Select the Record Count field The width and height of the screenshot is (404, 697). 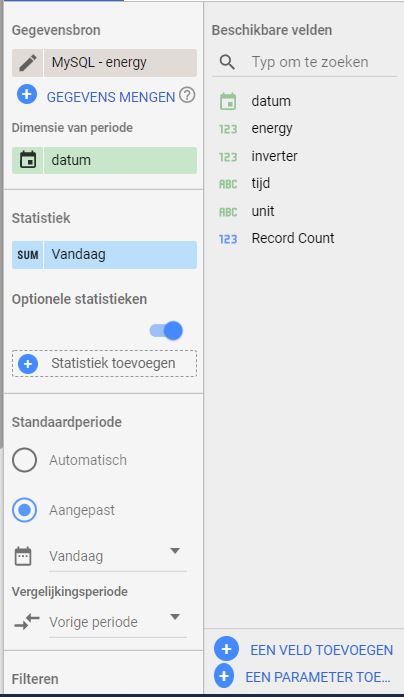(x=293, y=238)
